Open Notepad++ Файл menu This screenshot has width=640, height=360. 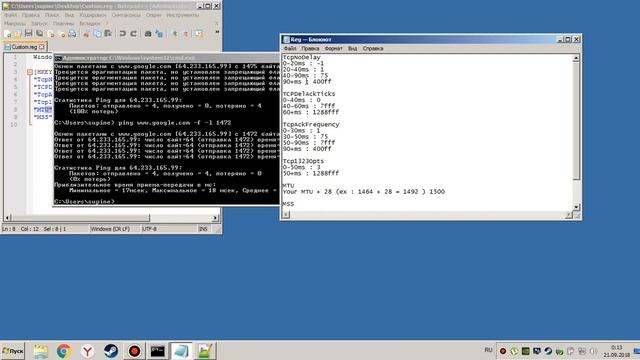(11, 15)
